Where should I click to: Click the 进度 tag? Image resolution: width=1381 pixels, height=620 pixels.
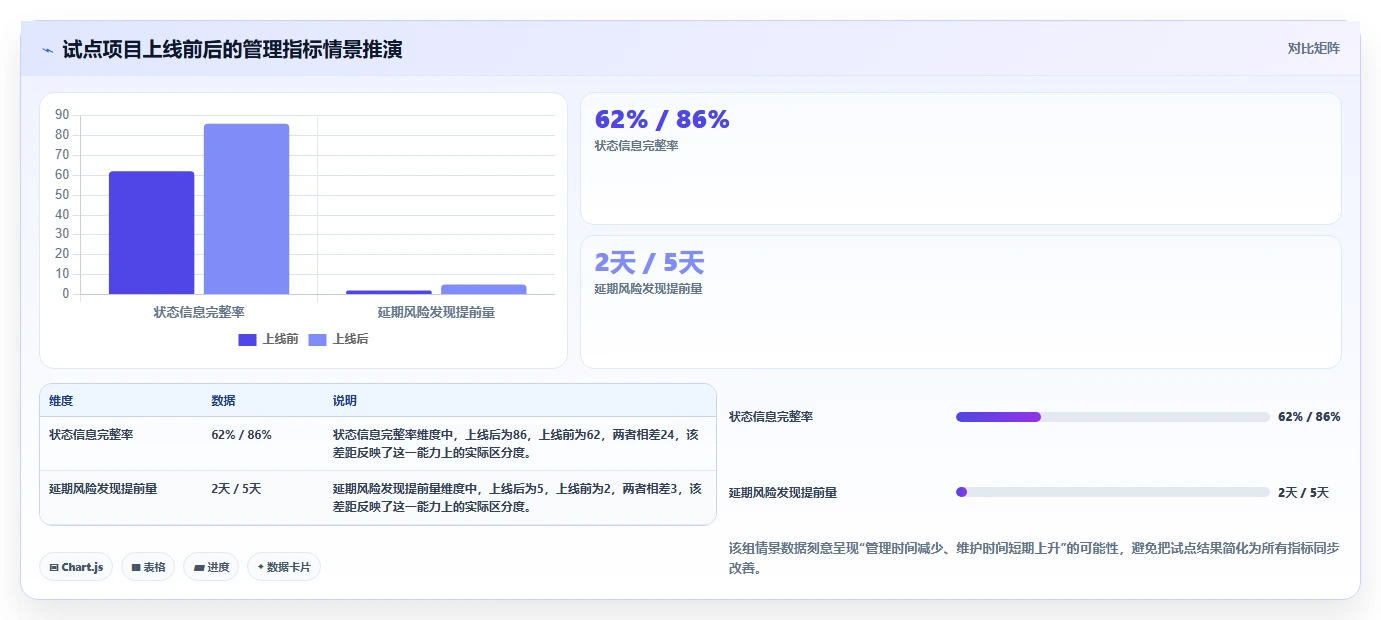point(211,567)
